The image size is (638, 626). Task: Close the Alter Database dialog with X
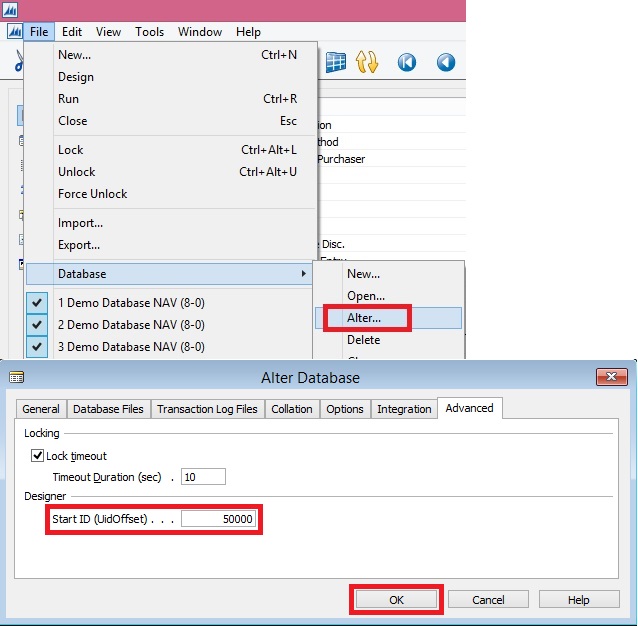(611, 377)
